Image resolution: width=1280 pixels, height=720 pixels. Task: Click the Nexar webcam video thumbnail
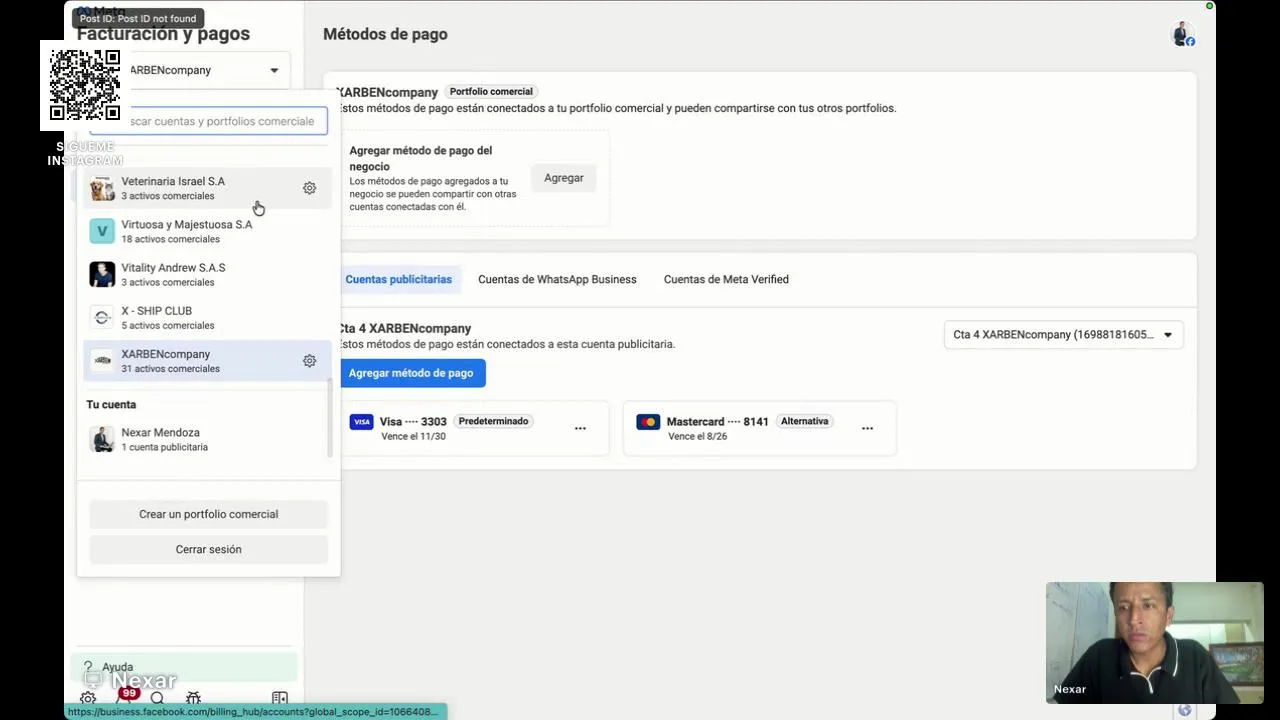1155,643
